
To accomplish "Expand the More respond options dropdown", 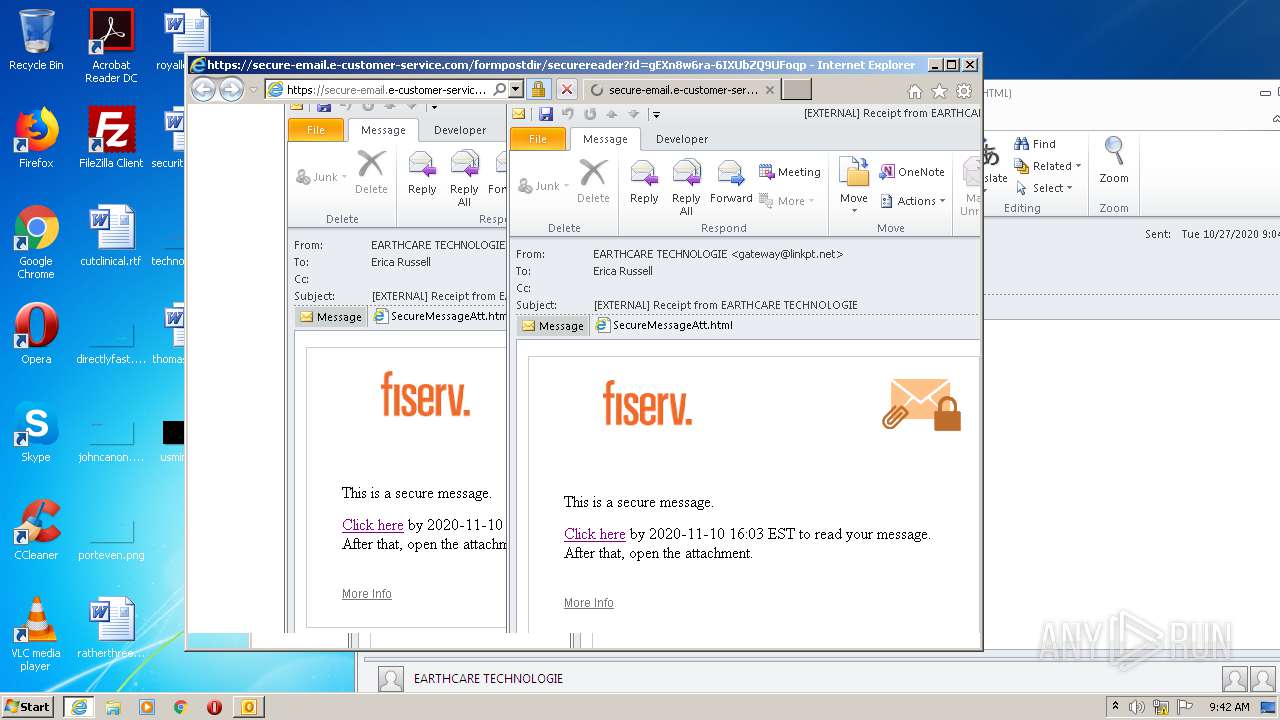I will pyautogui.click(x=788, y=201).
